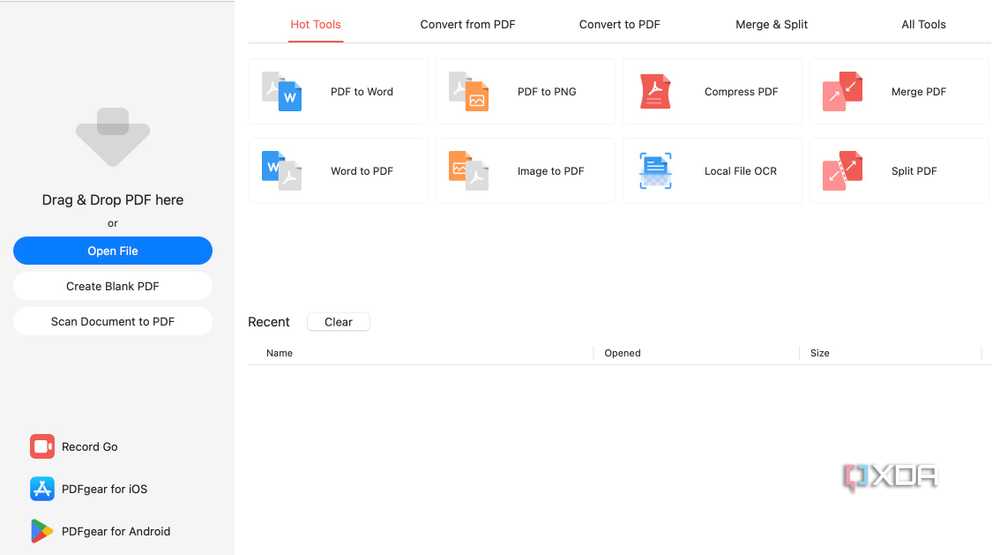Click the Record Go app icon
Screen dimensions: 1000x555
click(42, 447)
